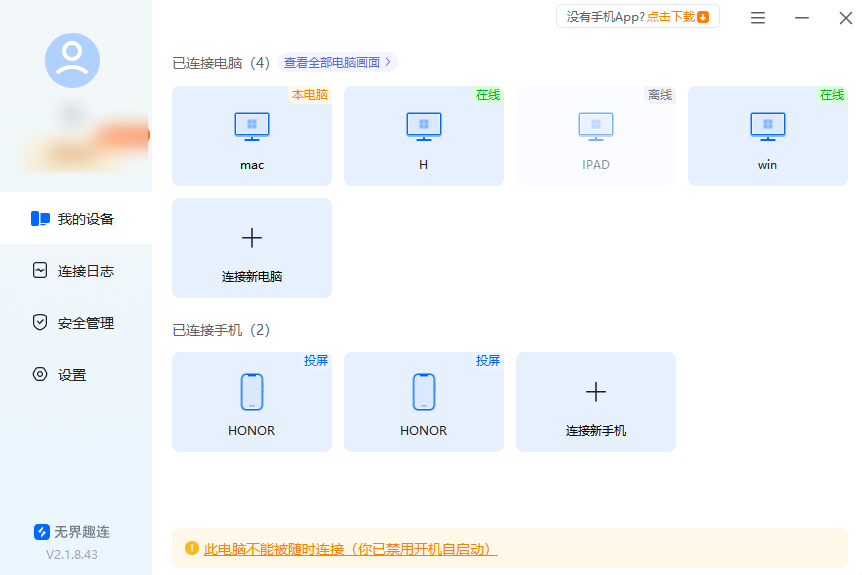Image resolution: width=862 pixels, height=575 pixels.
Task: Select the offline IPAD device icon
Action: [x=595, y=126]
